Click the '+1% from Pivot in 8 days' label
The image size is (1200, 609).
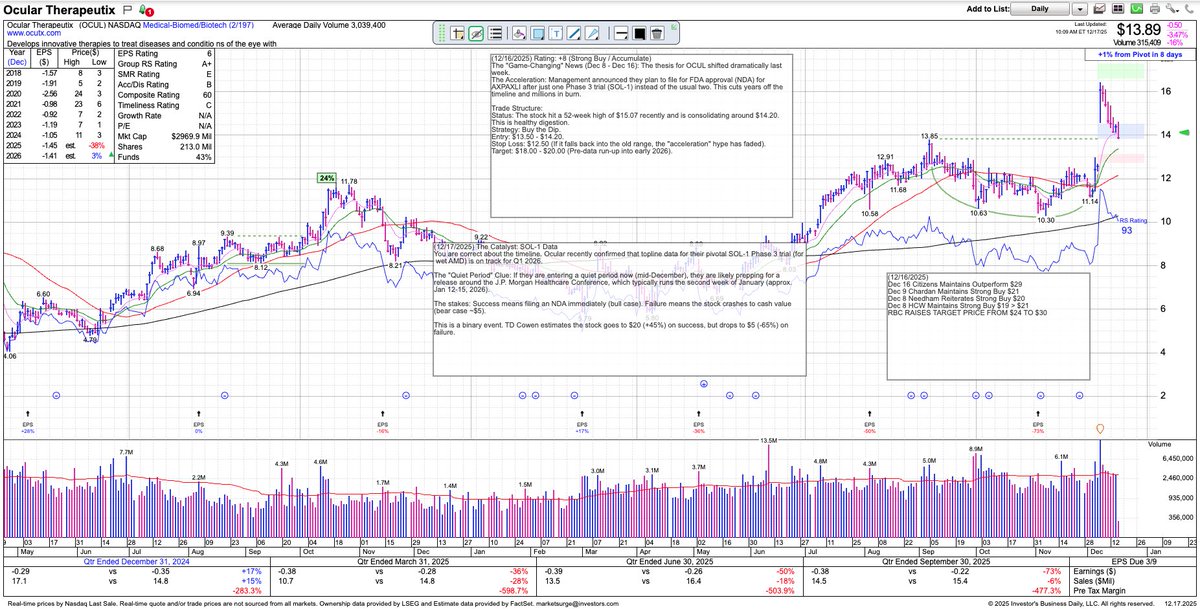tap(1140, 56)
